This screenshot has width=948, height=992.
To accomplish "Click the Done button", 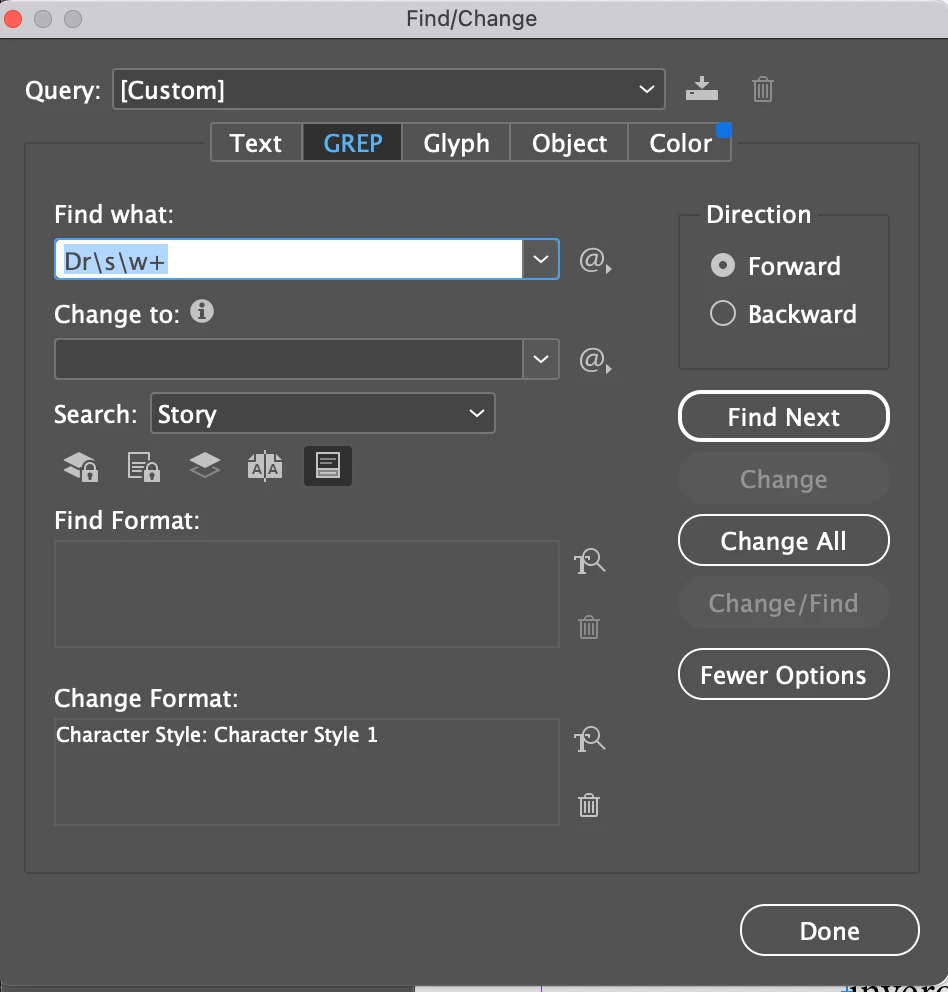I will pos(830,930).
